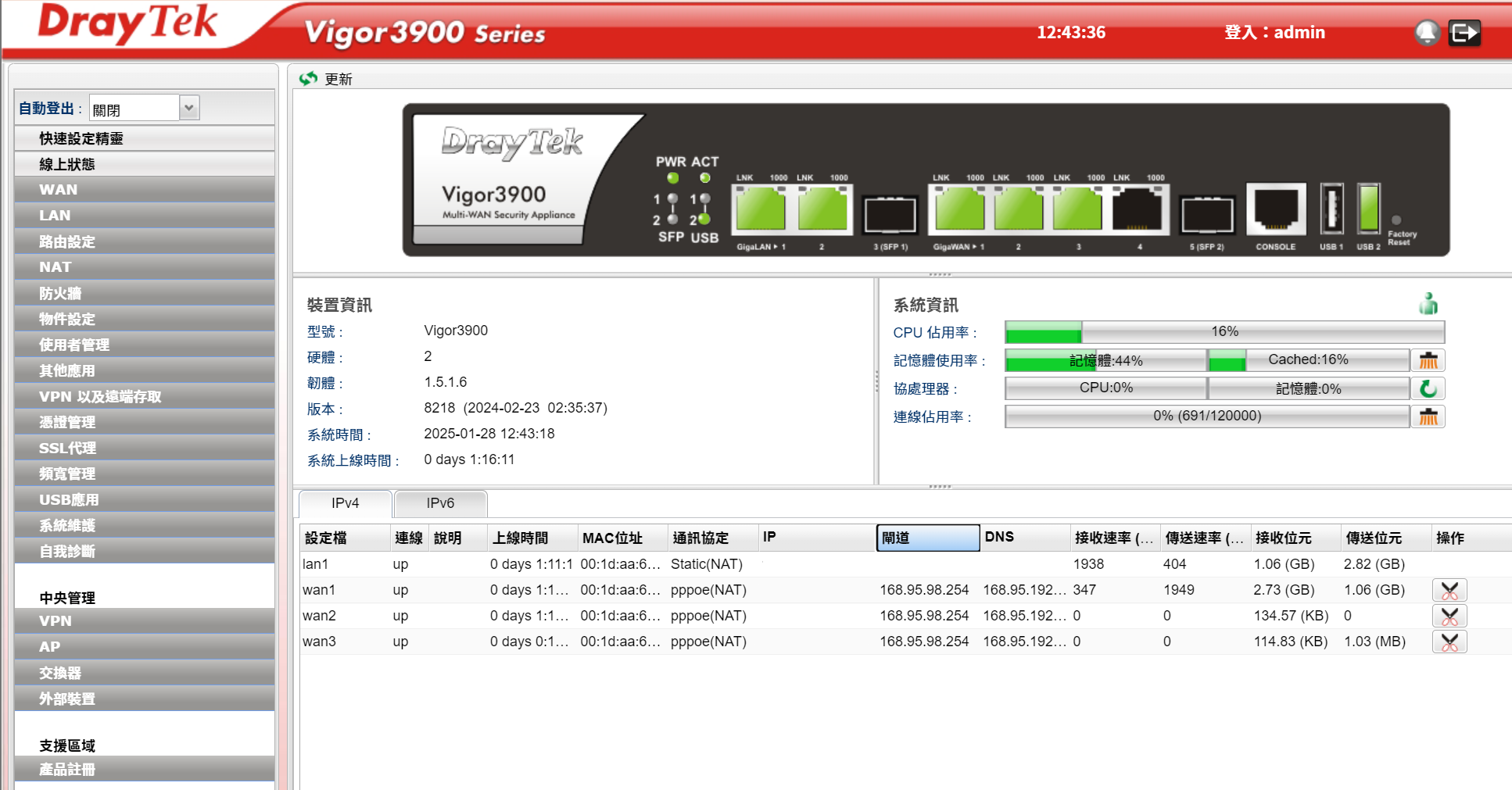Click the 3 (SFP 1) port on device
This screenshot has width=1512, height=790.
click(890, 215)
